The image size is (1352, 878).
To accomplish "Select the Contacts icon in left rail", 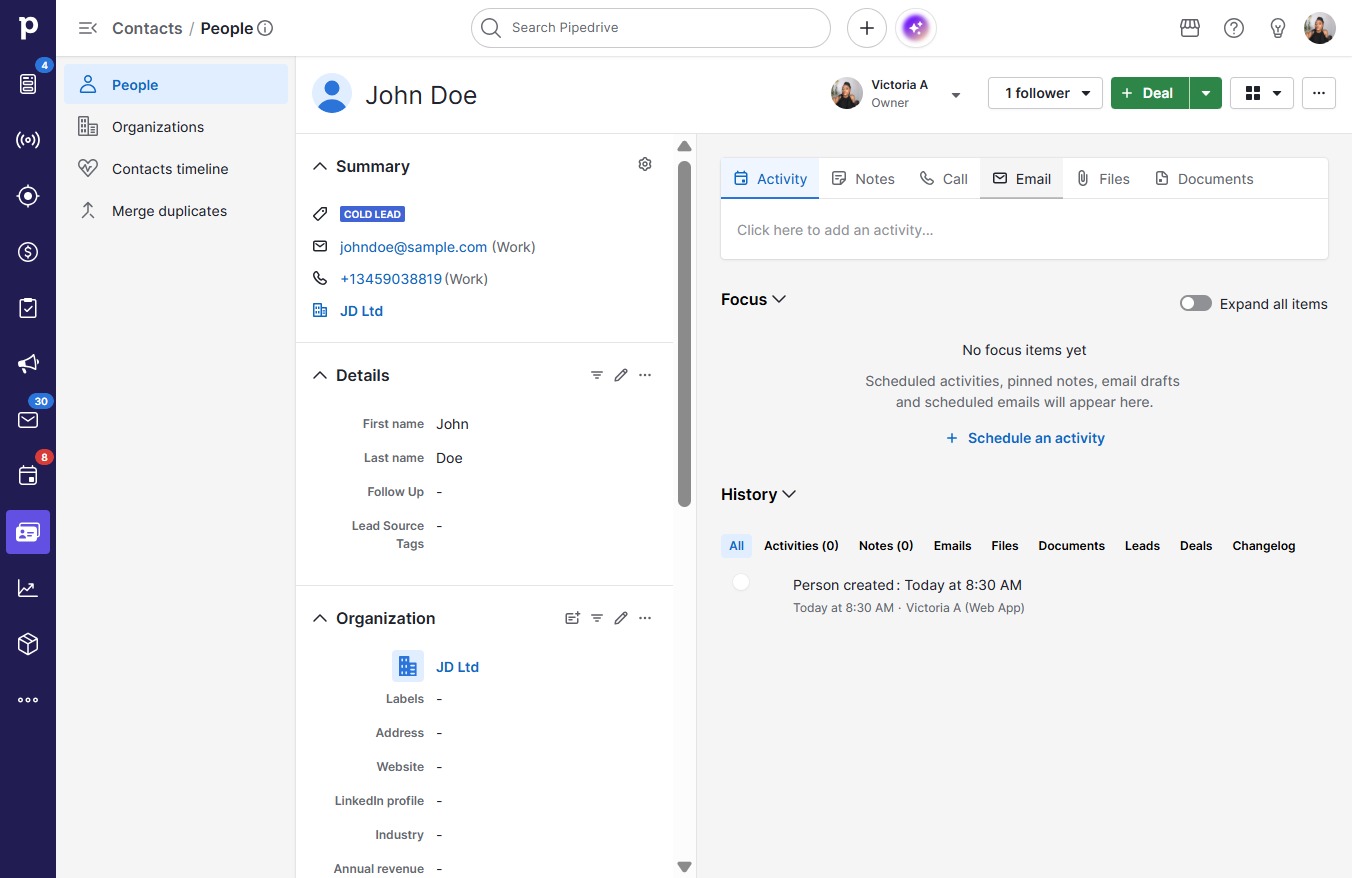I will (x=28, y=532).
